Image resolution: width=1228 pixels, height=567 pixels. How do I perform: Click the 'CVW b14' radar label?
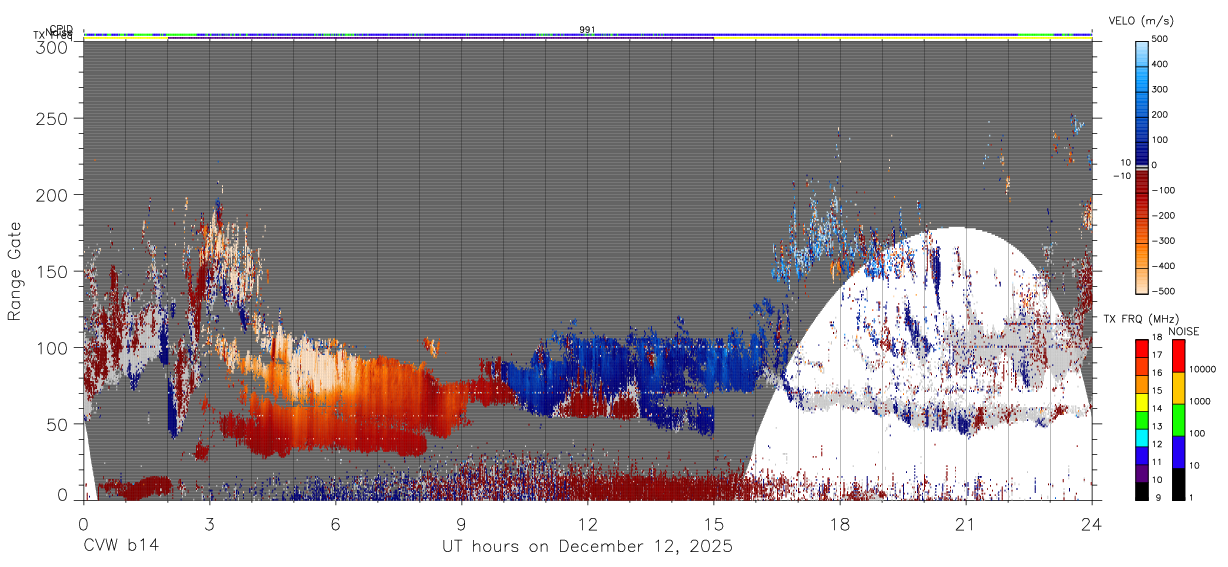pyautogui.click(x=120, y=547)
